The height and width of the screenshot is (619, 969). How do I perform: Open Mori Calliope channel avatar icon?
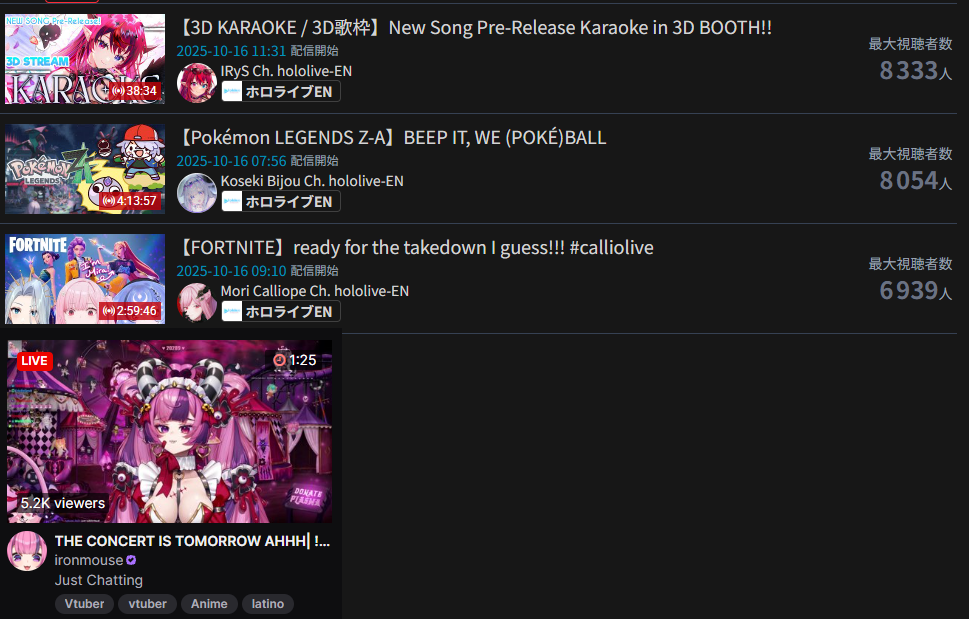[197, 303]
